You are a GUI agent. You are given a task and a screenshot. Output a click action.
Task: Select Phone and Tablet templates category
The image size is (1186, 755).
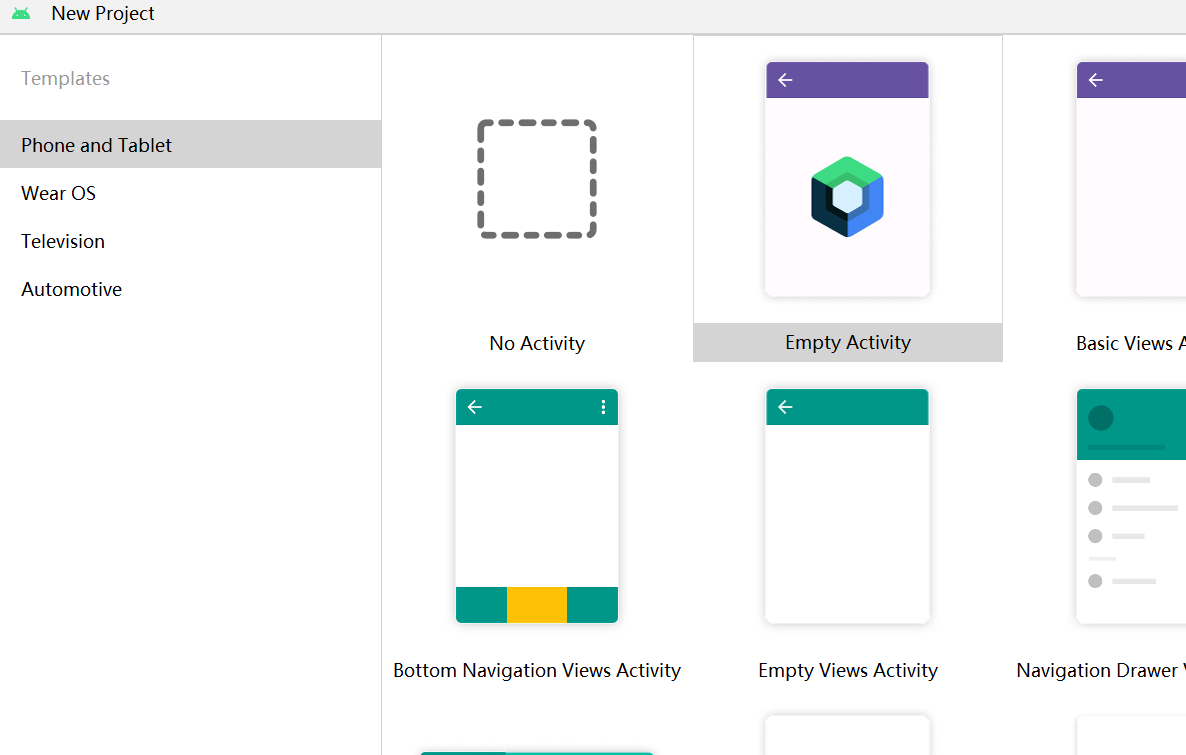coord(97,145)
